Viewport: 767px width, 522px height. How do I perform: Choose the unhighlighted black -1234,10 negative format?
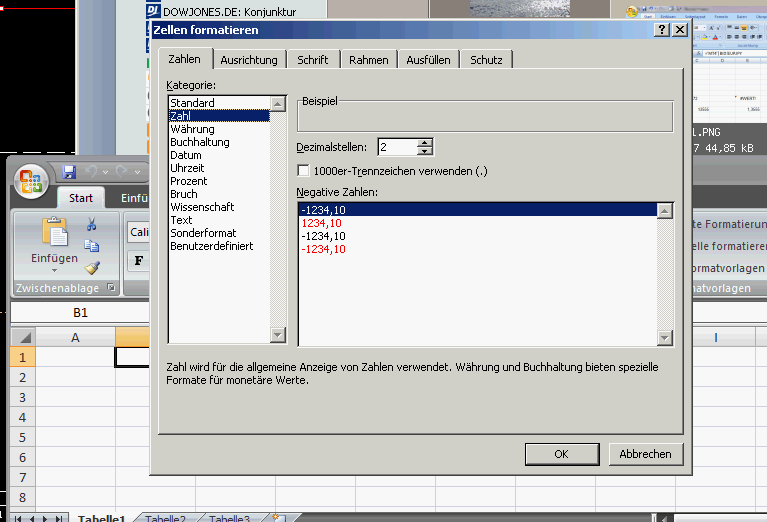[x=478, y=236]
